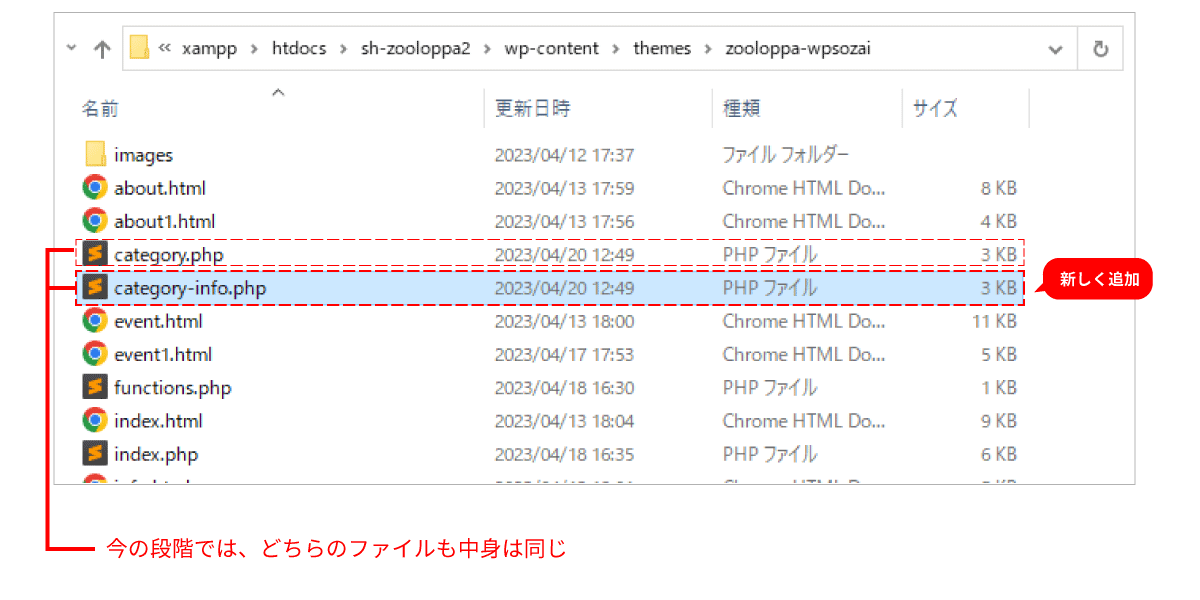Screen dimensions: 1200x600
Task: Click the date 2023/04/17 17:53
Action: click(x=564, y=354)
